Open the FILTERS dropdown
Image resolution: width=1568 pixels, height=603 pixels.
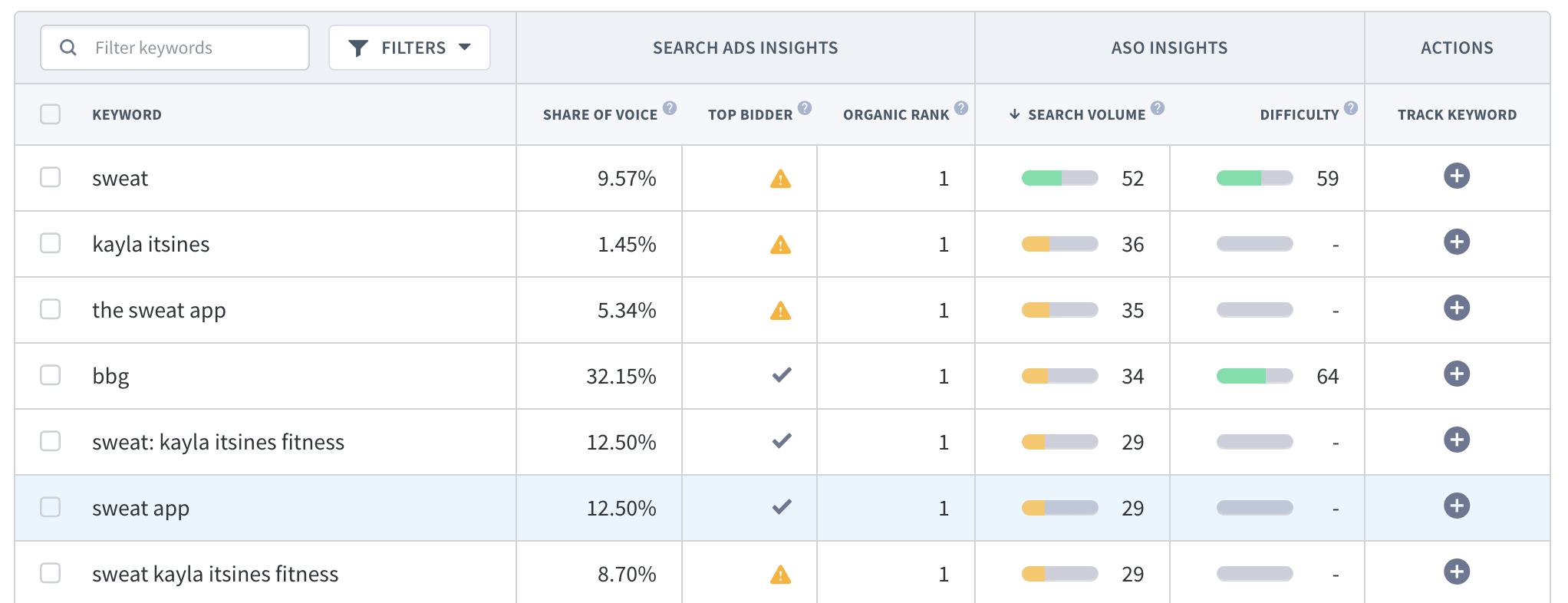(x=410, y=48)
